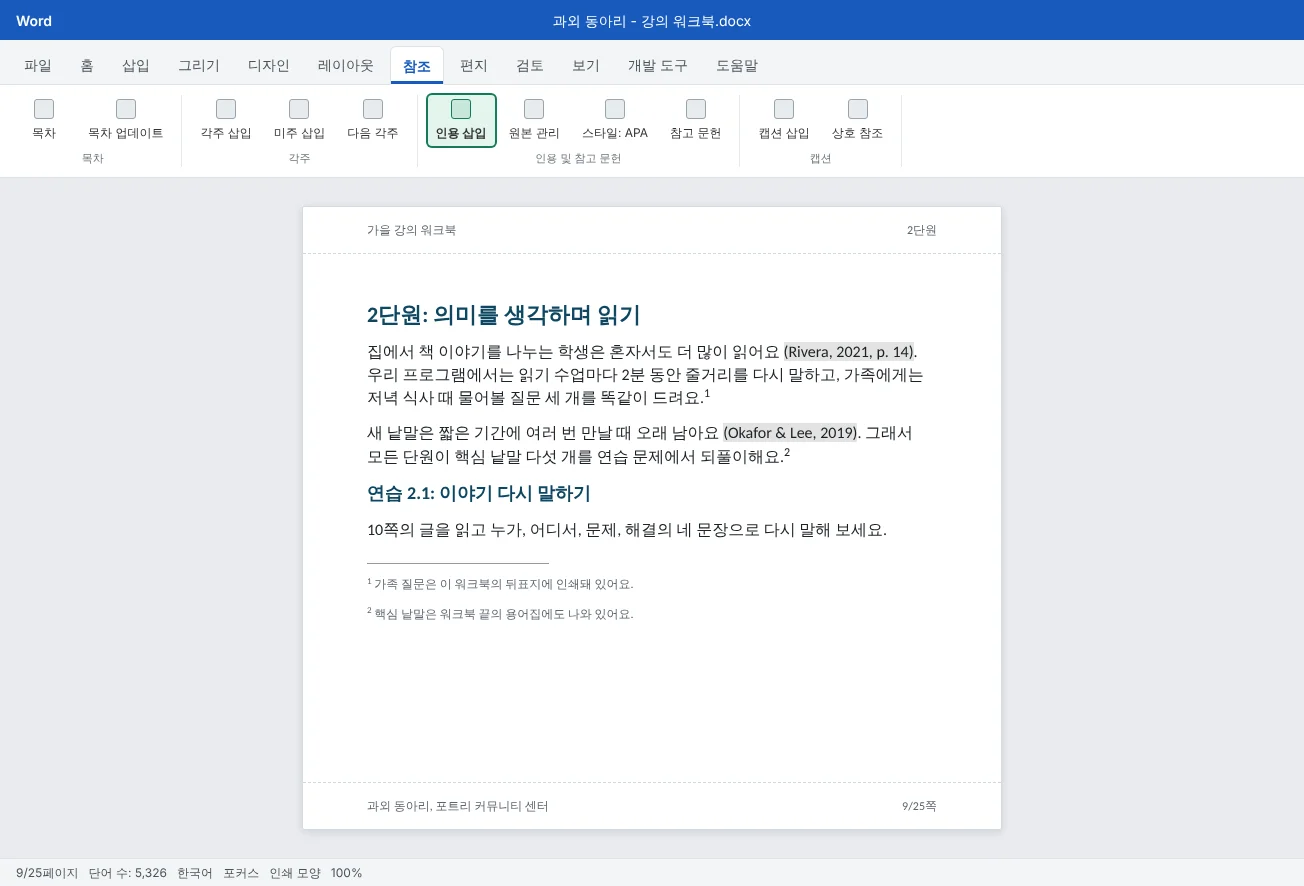Image resolution: width=1304 pixels, height=886 pixels.
Task: Open the 개발 도구 tab
Action: (x=658, y=66)
